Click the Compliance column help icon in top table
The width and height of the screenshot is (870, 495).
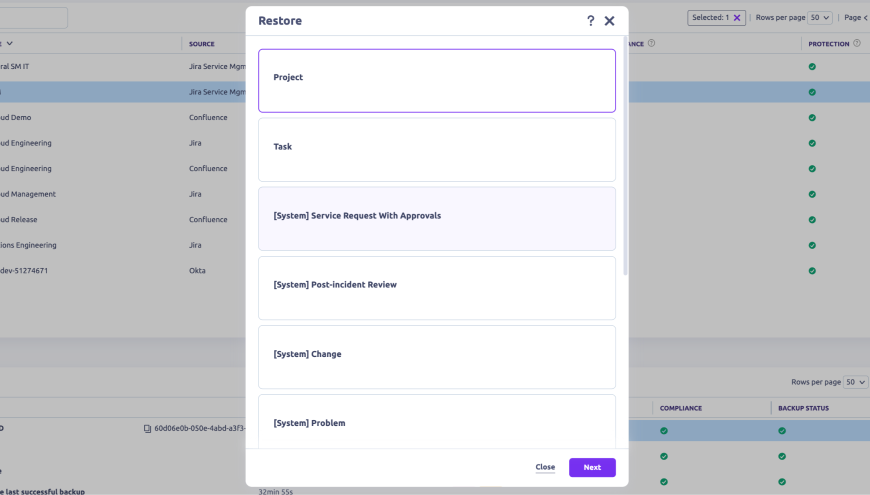pyautogui.click(x=651, y=44)
